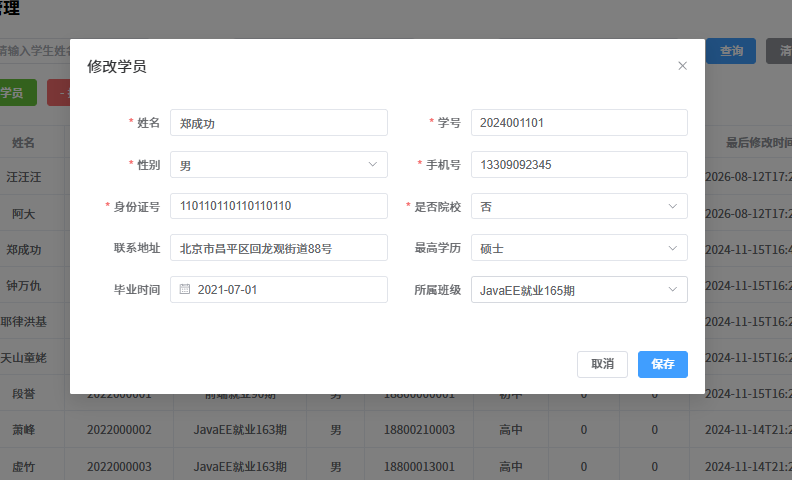Click the 姓名 table column header
This screenshot has height=480, width=792.
click(24, 142)
